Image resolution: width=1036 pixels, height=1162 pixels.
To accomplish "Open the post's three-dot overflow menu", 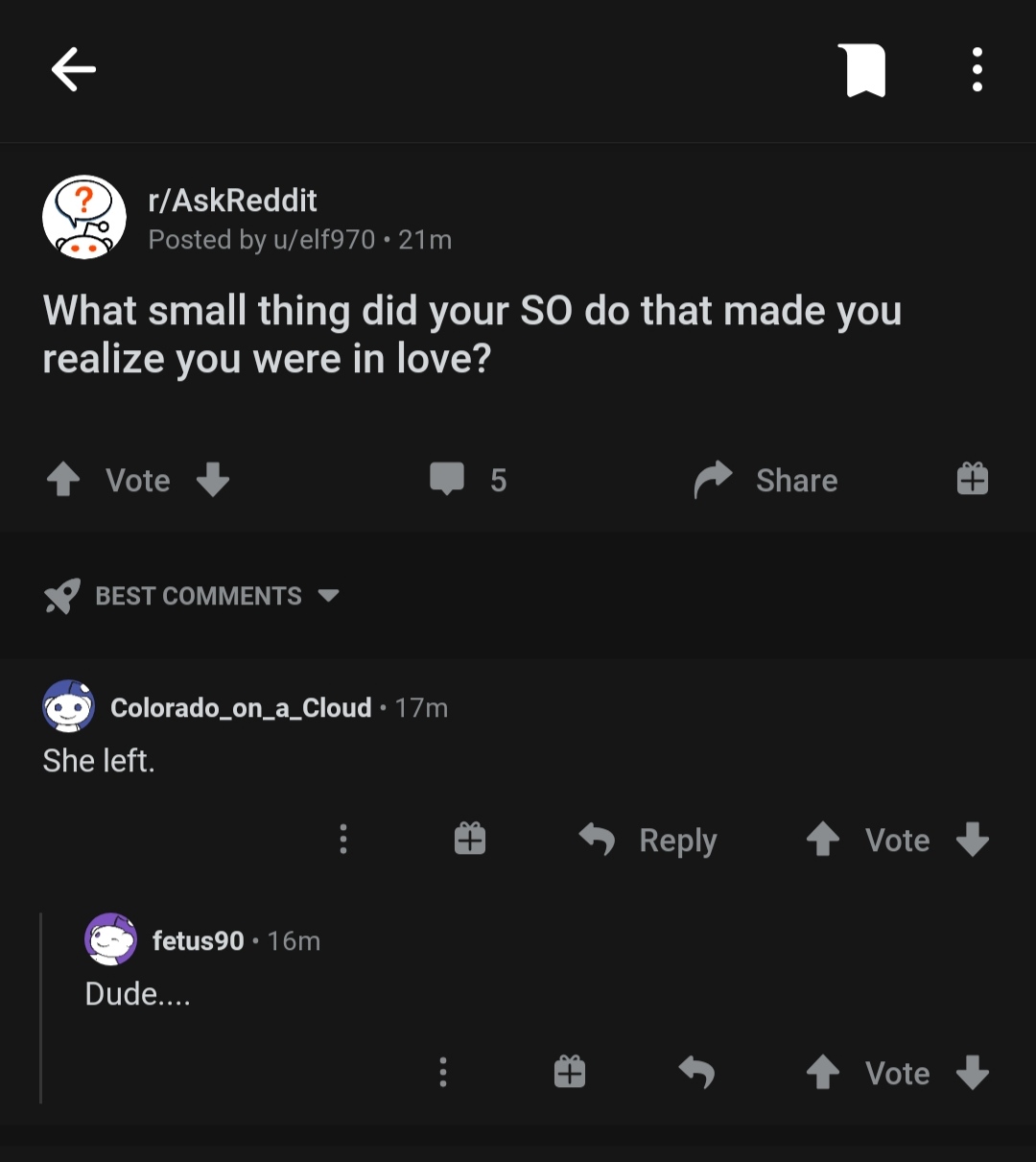I will coord(977,70).
